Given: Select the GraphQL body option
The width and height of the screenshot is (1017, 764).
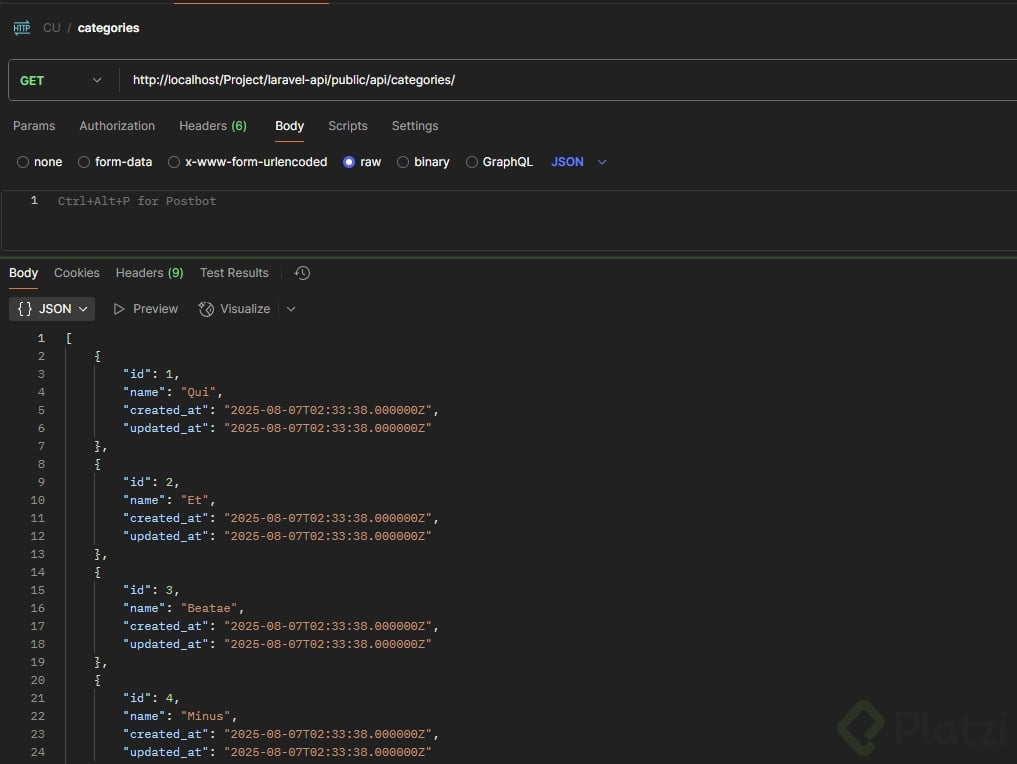Looking at the screenshot, I should 472,162.
